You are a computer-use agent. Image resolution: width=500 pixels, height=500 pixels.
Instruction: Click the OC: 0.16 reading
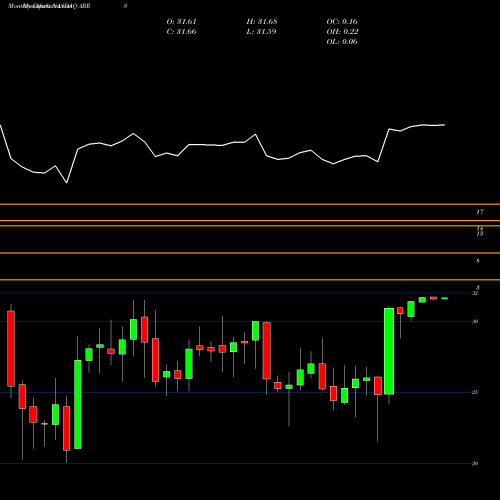tap(342, 22)
